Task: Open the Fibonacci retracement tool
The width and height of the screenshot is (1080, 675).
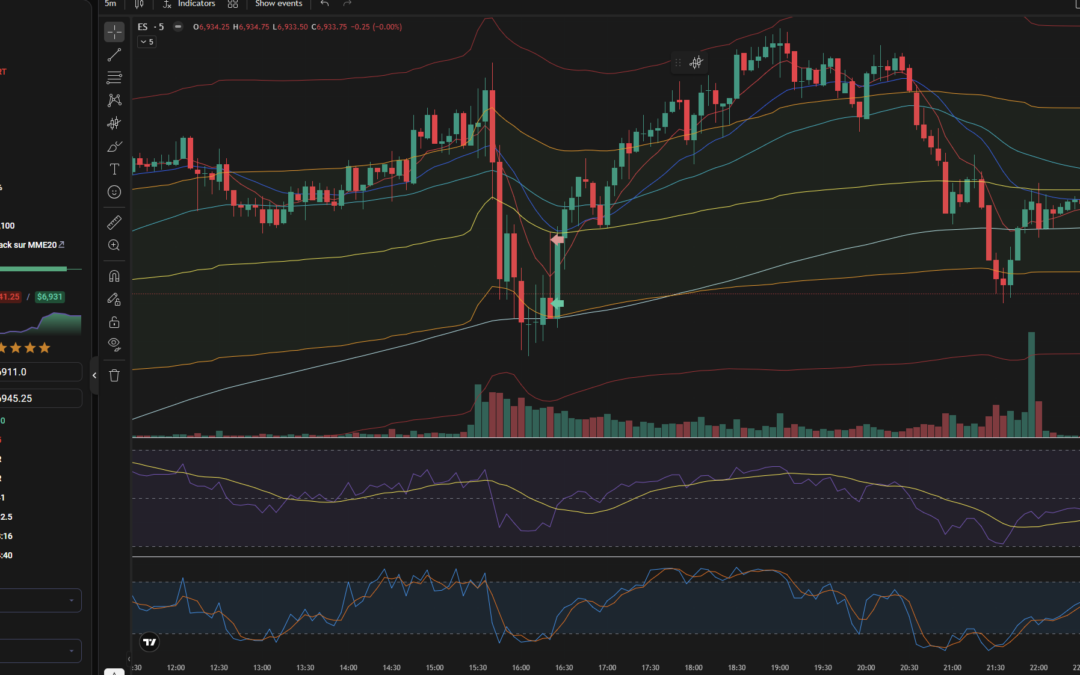Action: pos(114,77)
